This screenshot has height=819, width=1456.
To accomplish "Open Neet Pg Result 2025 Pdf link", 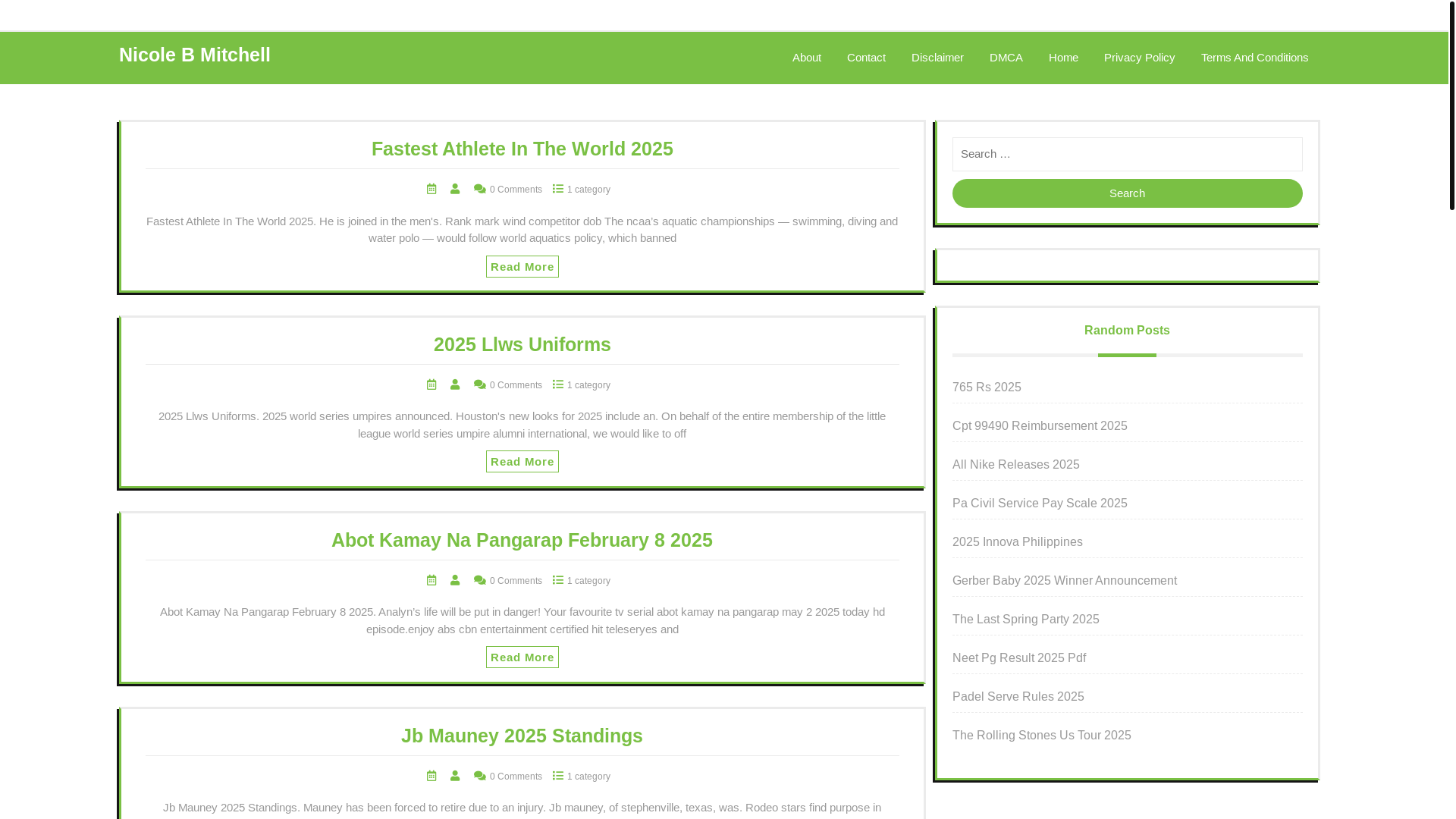I will (x=1019, y=658).
